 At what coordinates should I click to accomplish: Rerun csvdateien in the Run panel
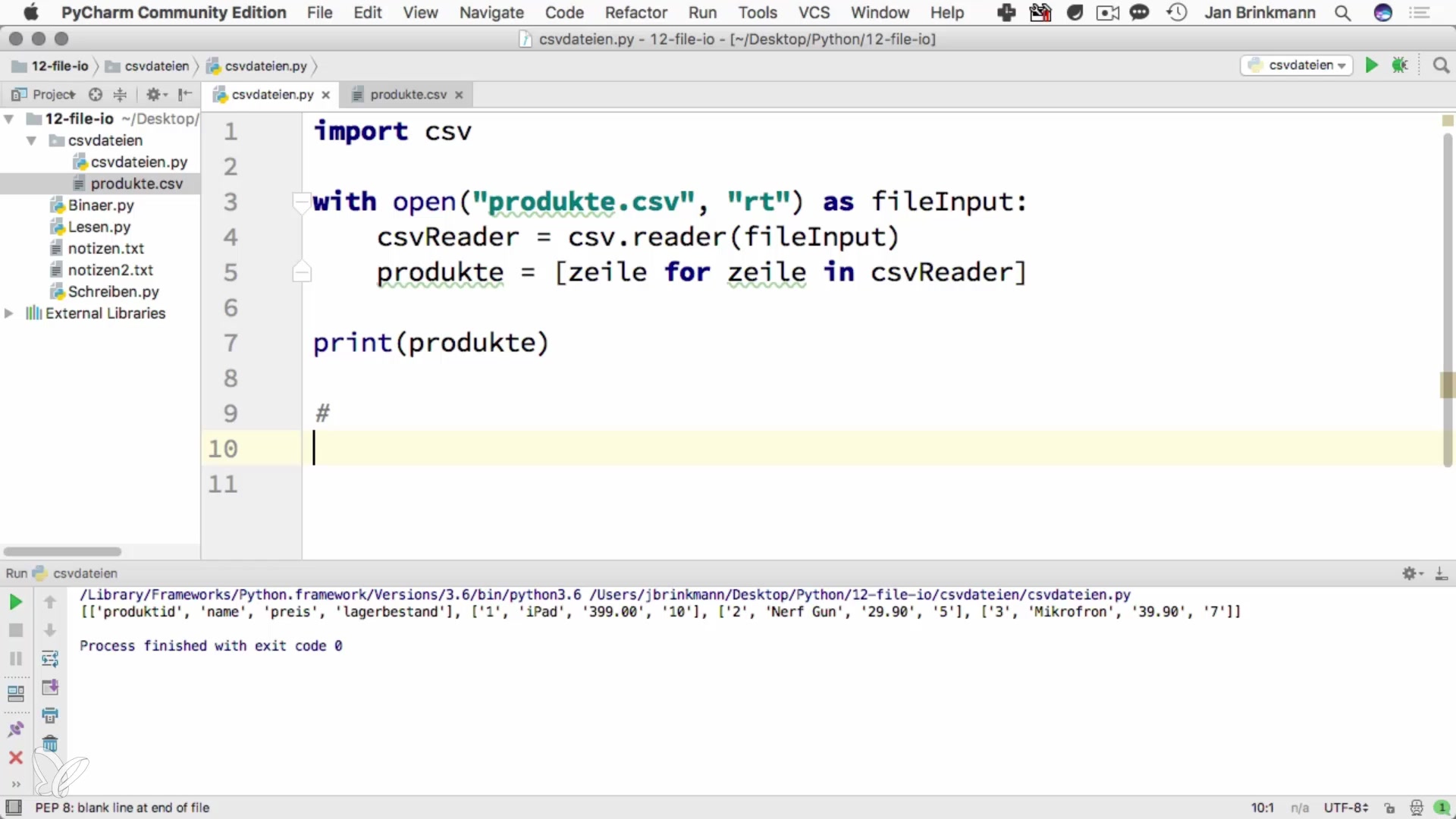(x=15, y=602)
